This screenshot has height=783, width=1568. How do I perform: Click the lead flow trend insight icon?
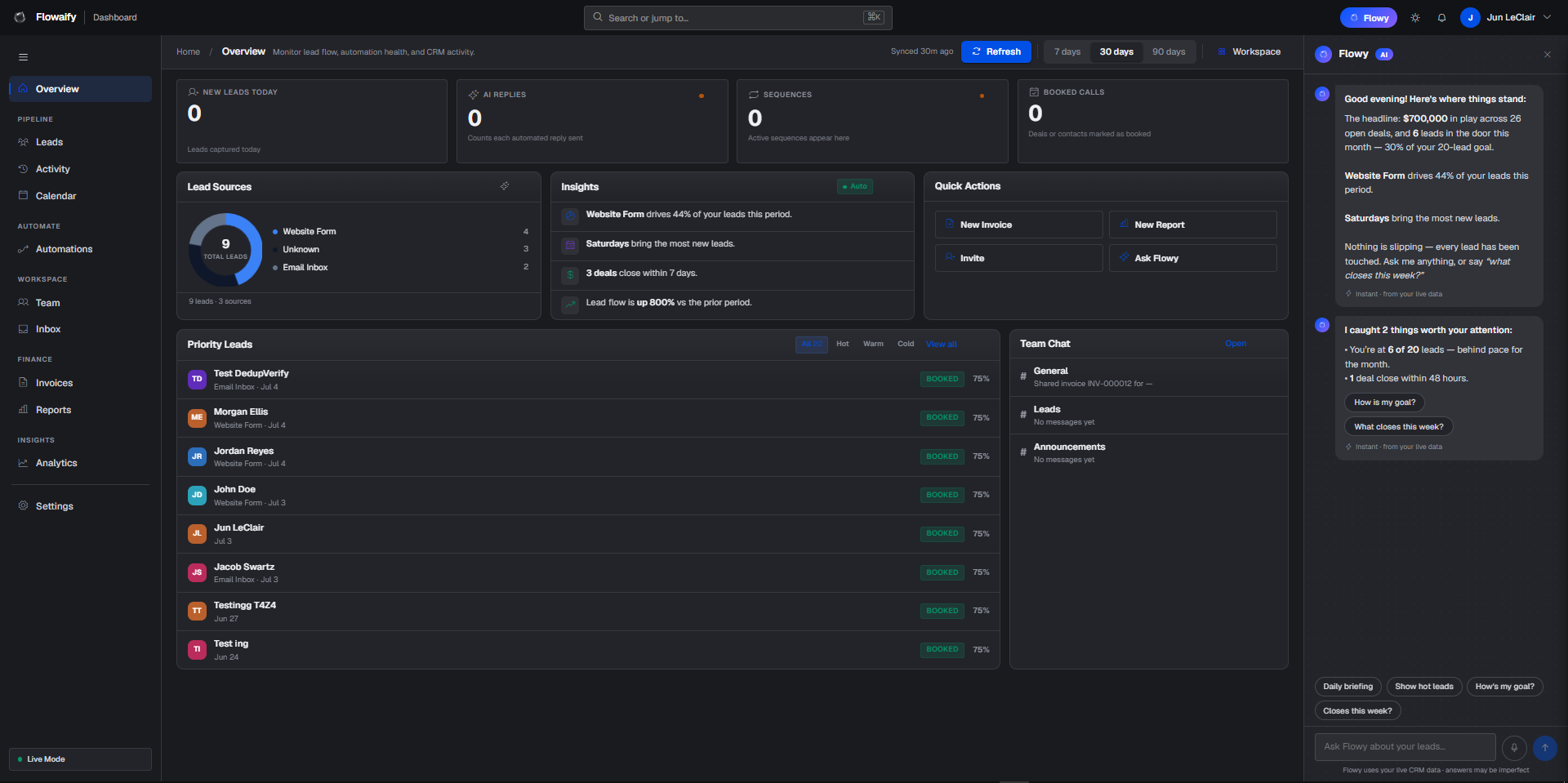coord(570,304)
